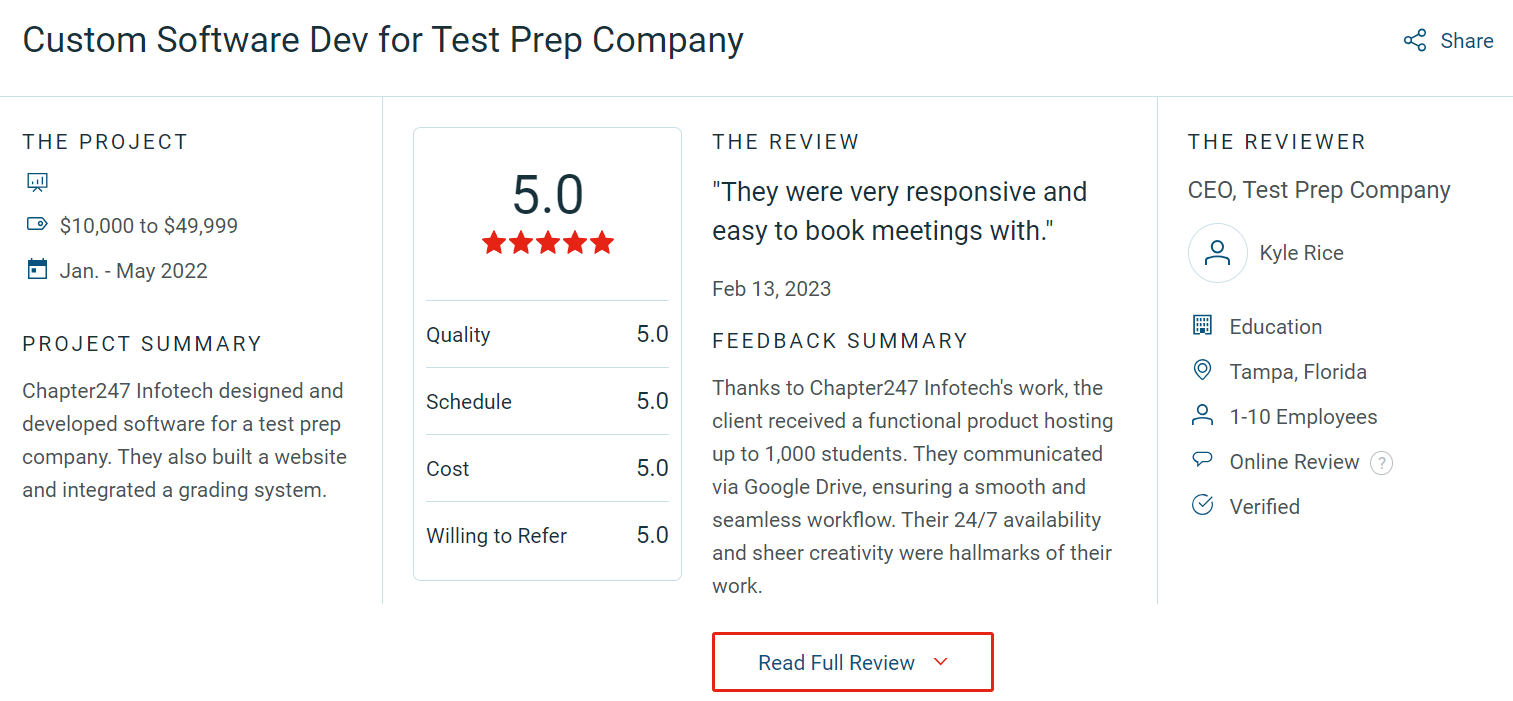Screen dimensions: 1513x701
Task: Click the Education industry building icon
Action: (1202, 326)
